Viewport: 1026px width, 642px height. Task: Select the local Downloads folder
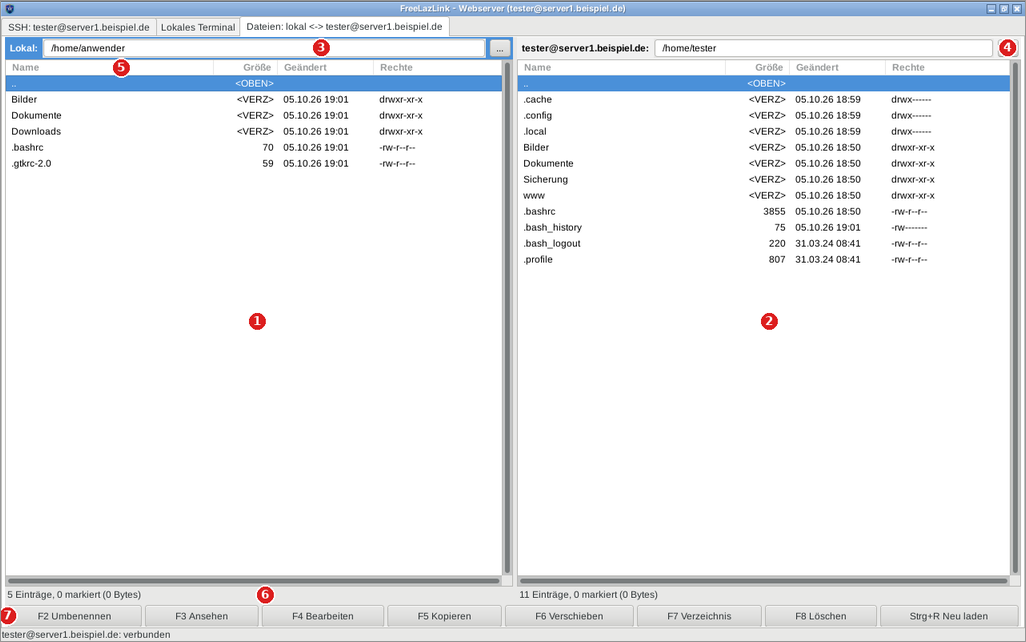[254, 132]
